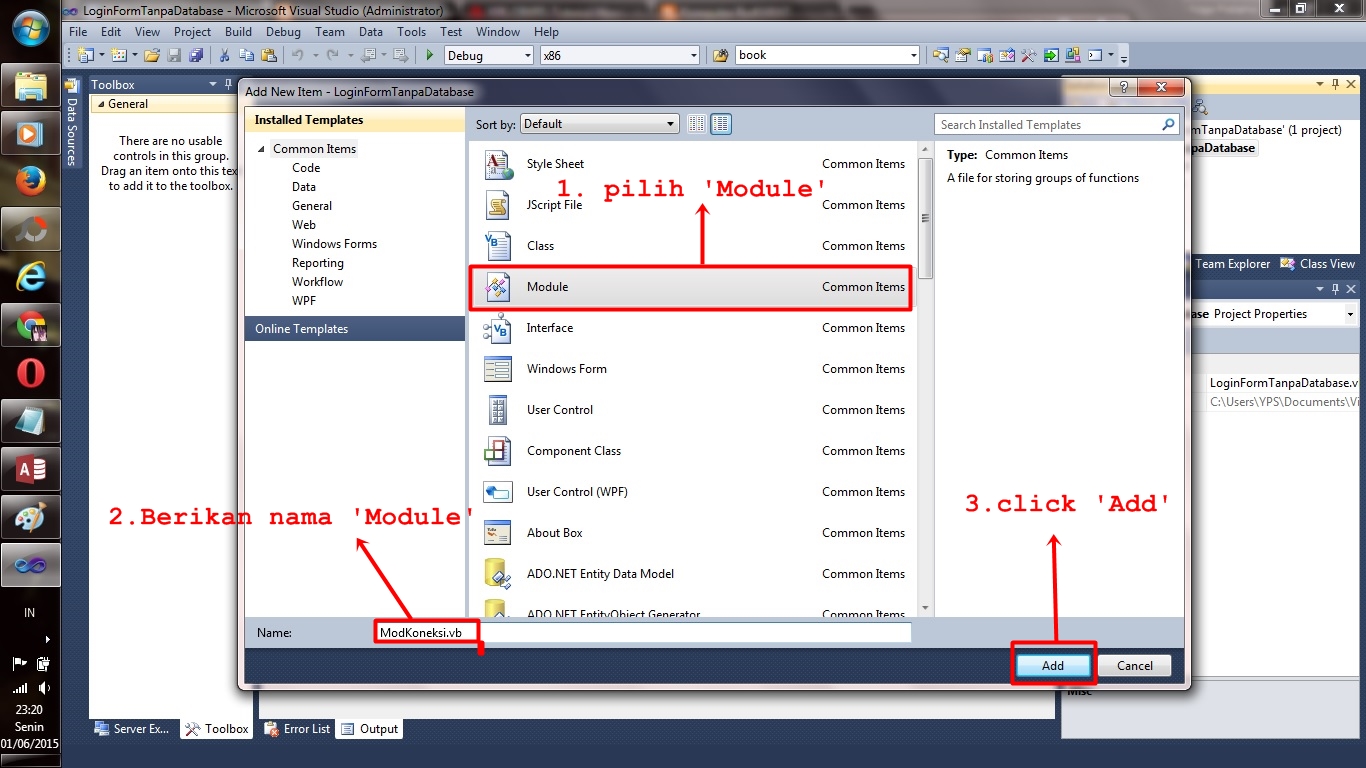Screen dimensions: 1366x768
Task: Select the Class template icon
Action: 497,245
